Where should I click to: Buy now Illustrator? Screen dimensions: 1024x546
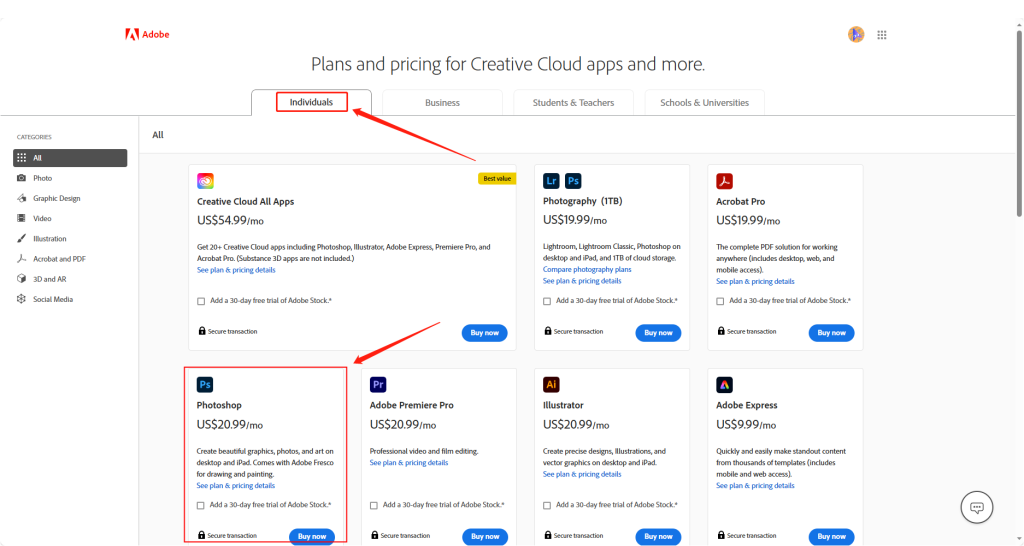click(x=658, y=536)
